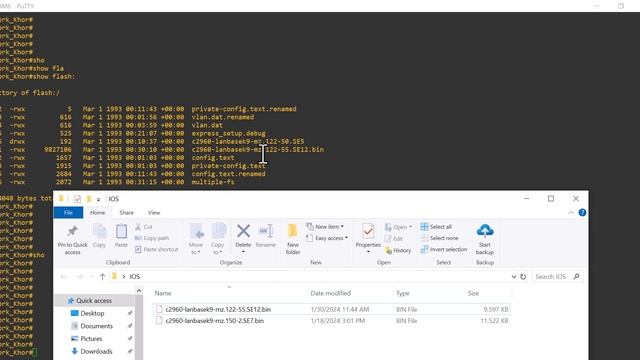Open the Easy access dropdown
The width and height of the screenshot is (640, 360).
[327, 238]
